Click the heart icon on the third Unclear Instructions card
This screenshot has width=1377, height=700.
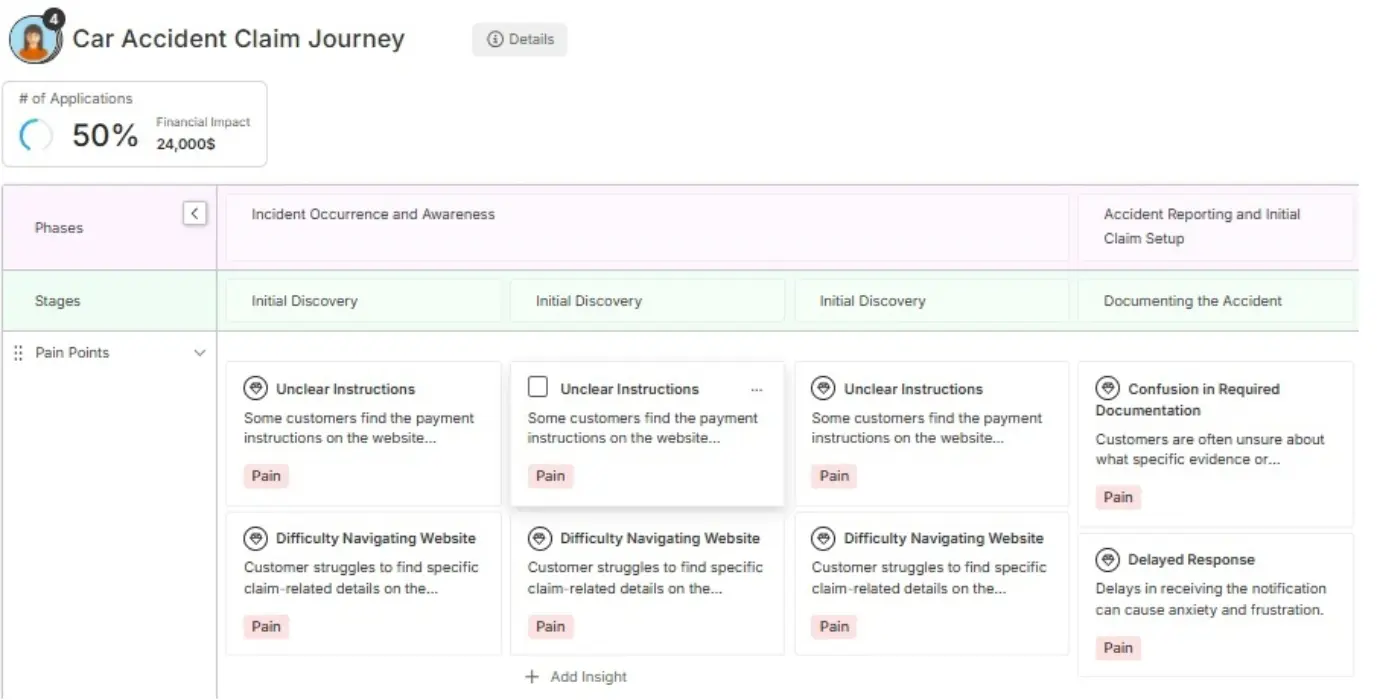(823, 388)
